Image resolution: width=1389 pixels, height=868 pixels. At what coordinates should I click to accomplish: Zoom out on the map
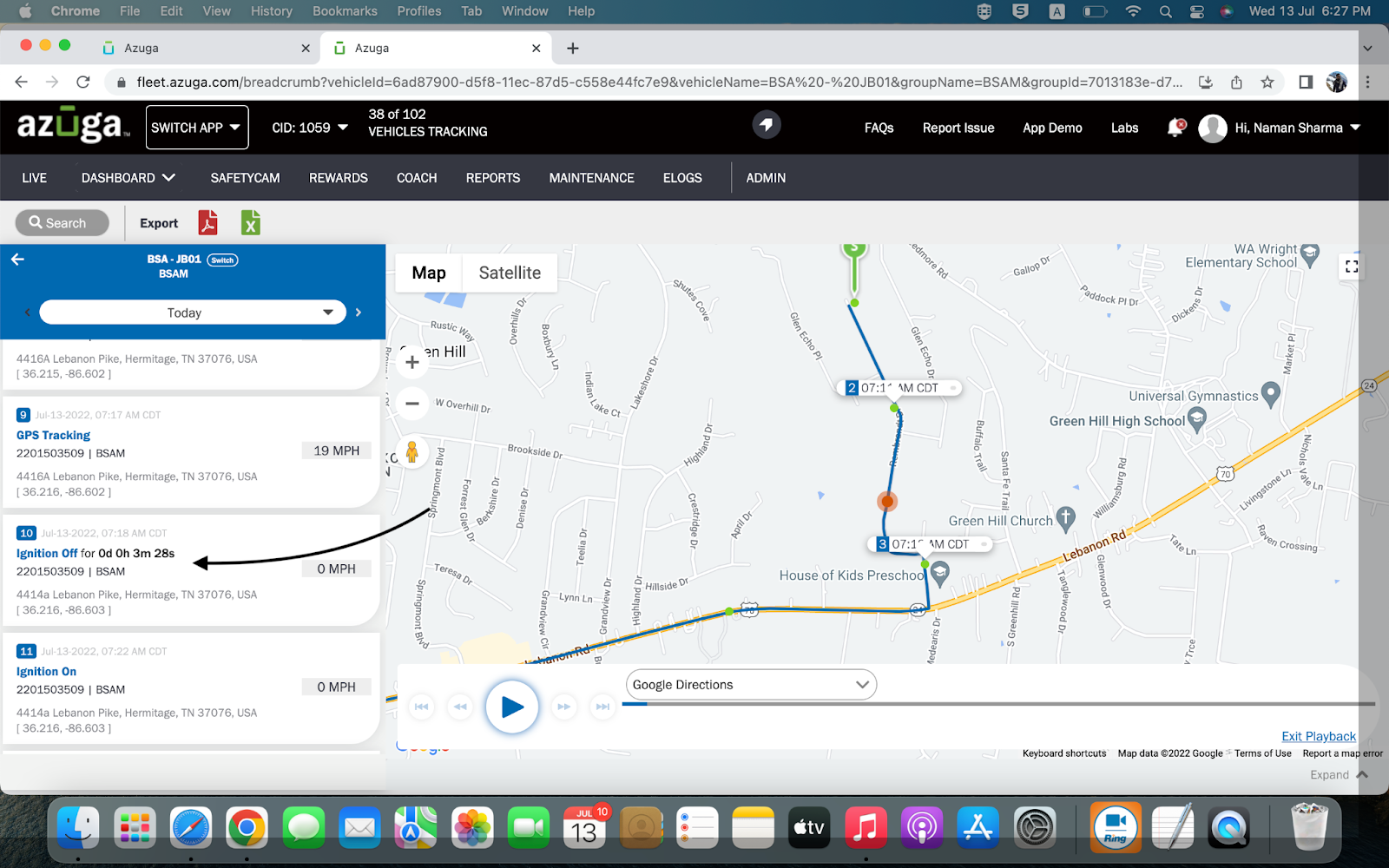pos(412,403)
